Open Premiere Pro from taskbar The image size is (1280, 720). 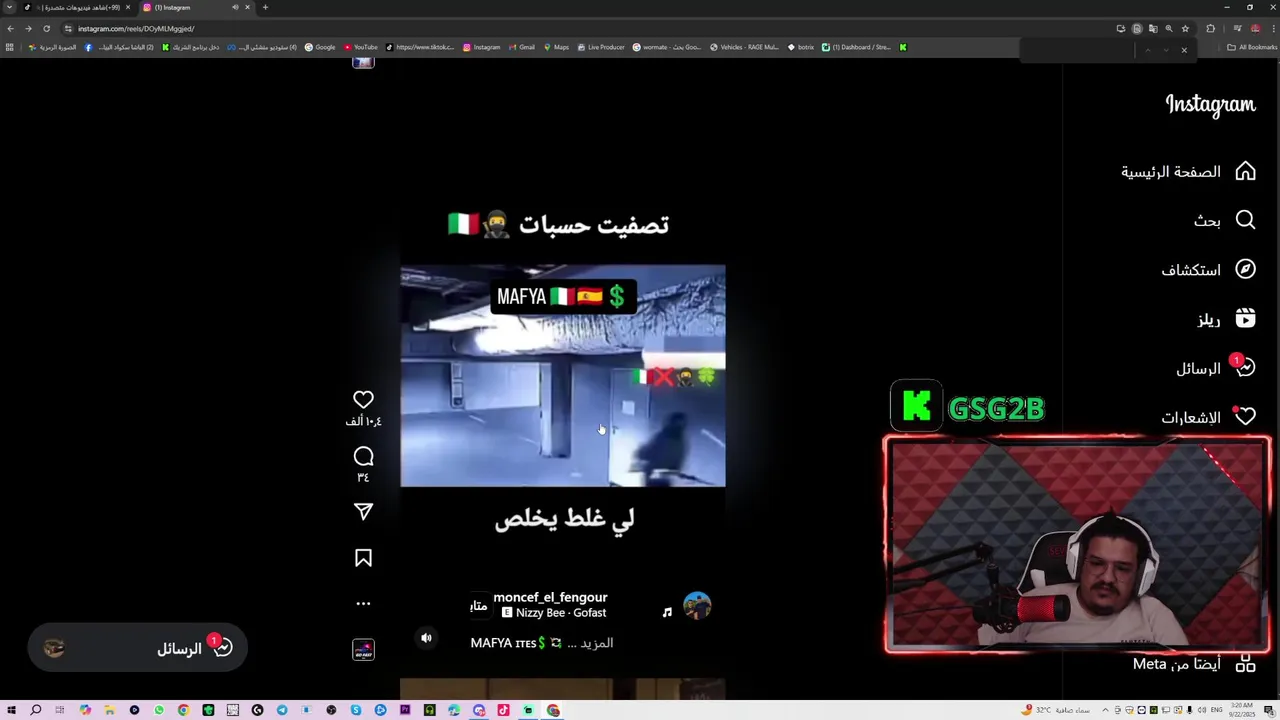point(405,710)
